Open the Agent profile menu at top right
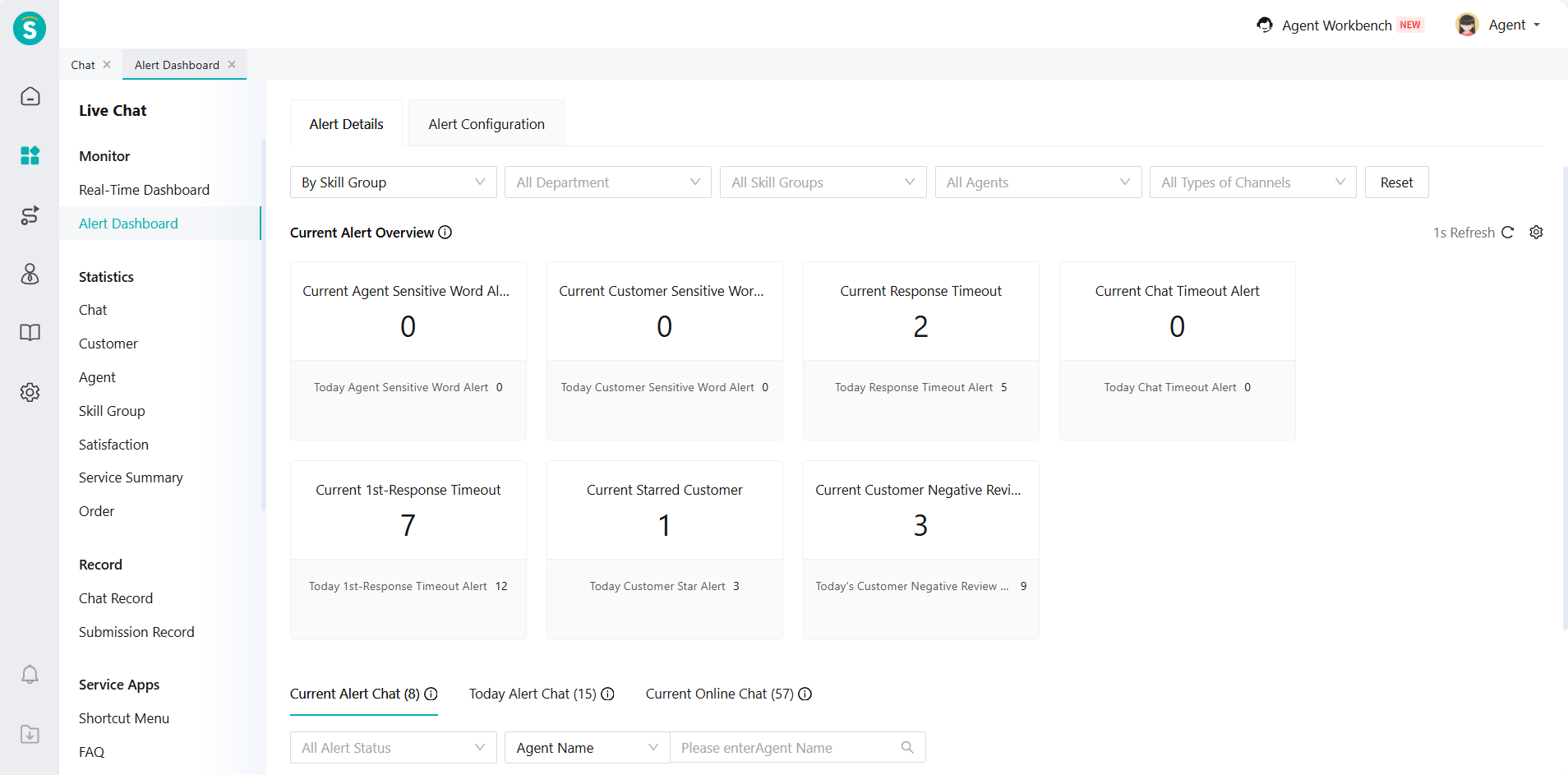1568x775 pixels. click(1500, 25)
